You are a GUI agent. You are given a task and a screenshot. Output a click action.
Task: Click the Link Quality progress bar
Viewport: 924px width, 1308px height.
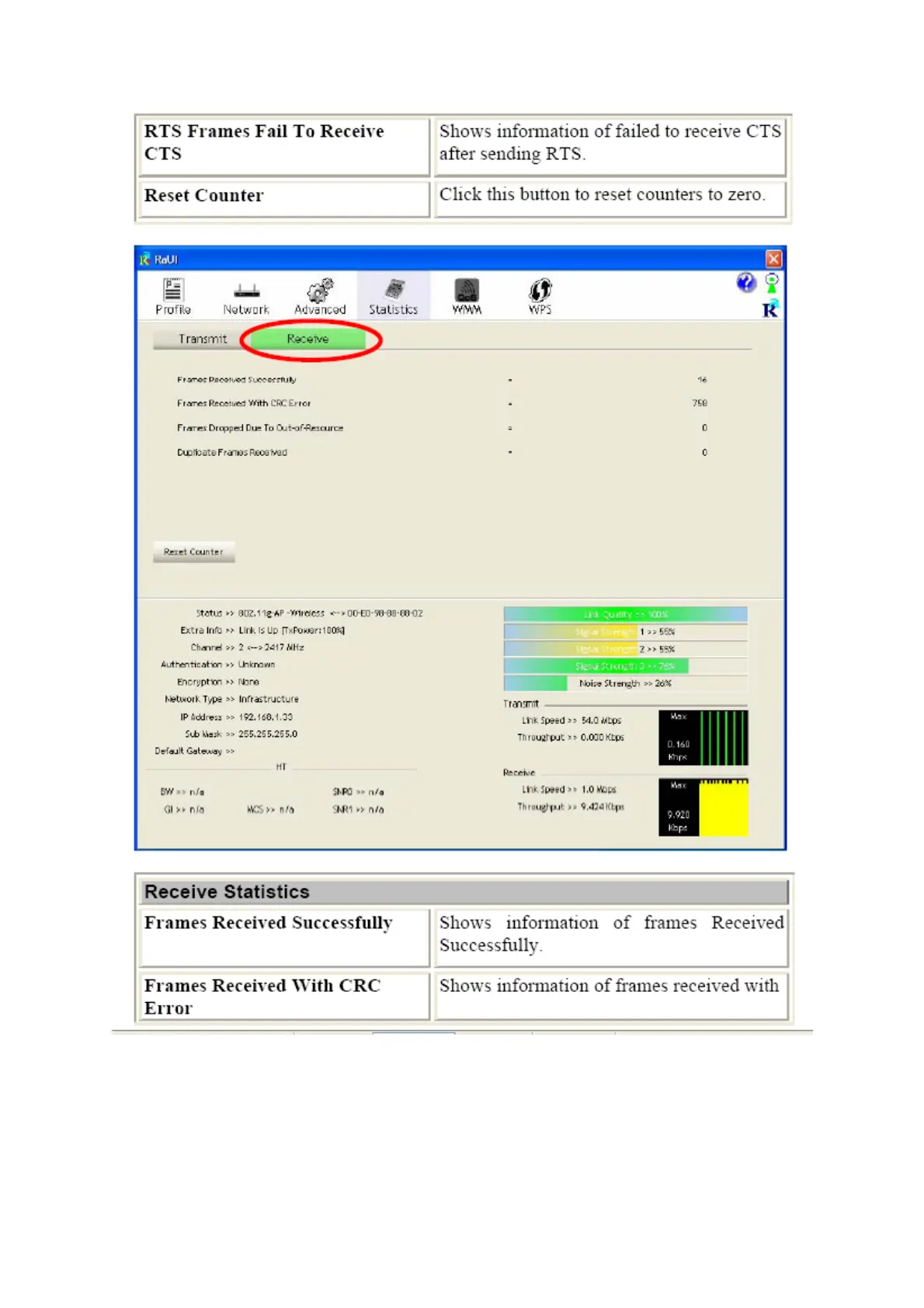(x=625, y=614)
